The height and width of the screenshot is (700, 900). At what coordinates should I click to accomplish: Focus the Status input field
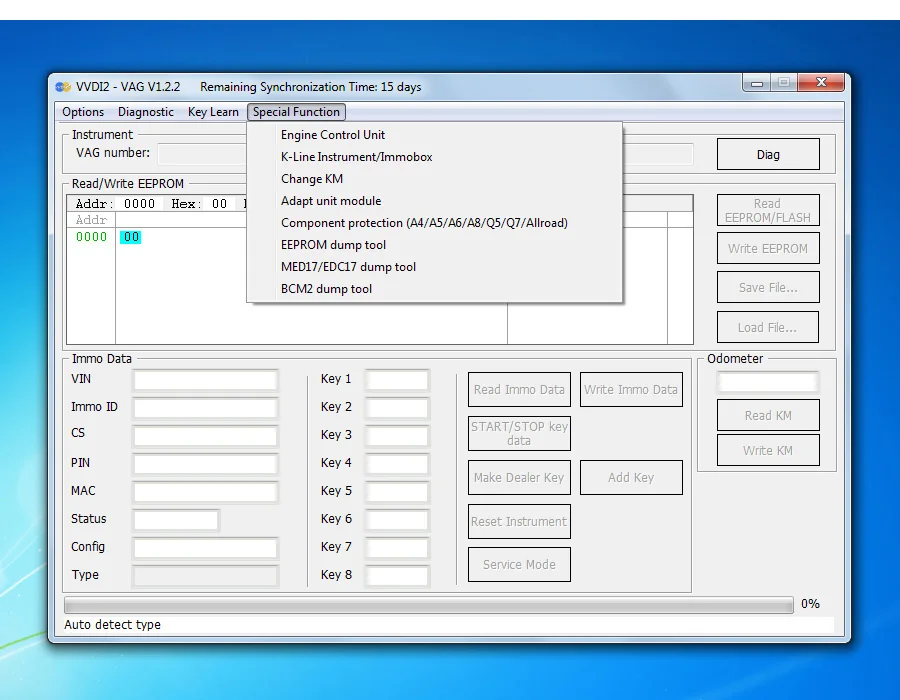tap(176, 520)
